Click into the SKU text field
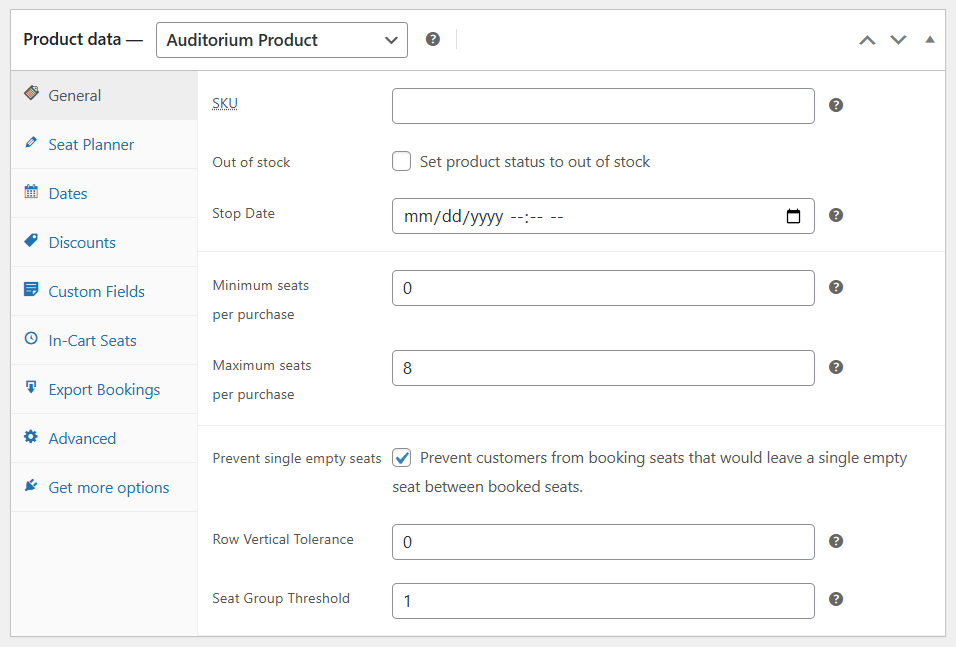Viewport: 956px width, 647px height. coord(603,106)
